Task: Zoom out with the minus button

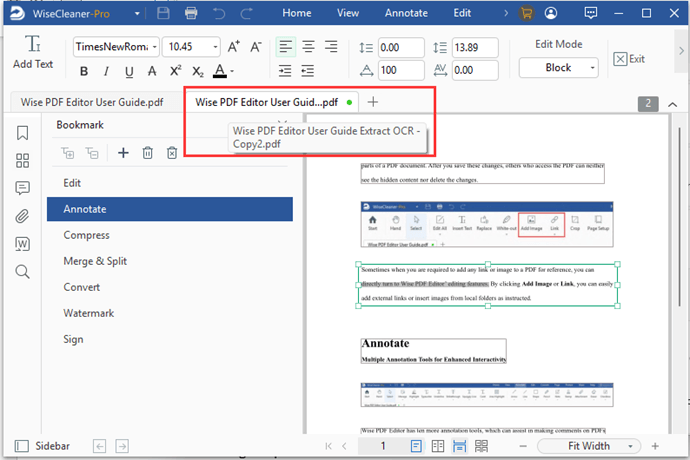Action: coord(523,446)
